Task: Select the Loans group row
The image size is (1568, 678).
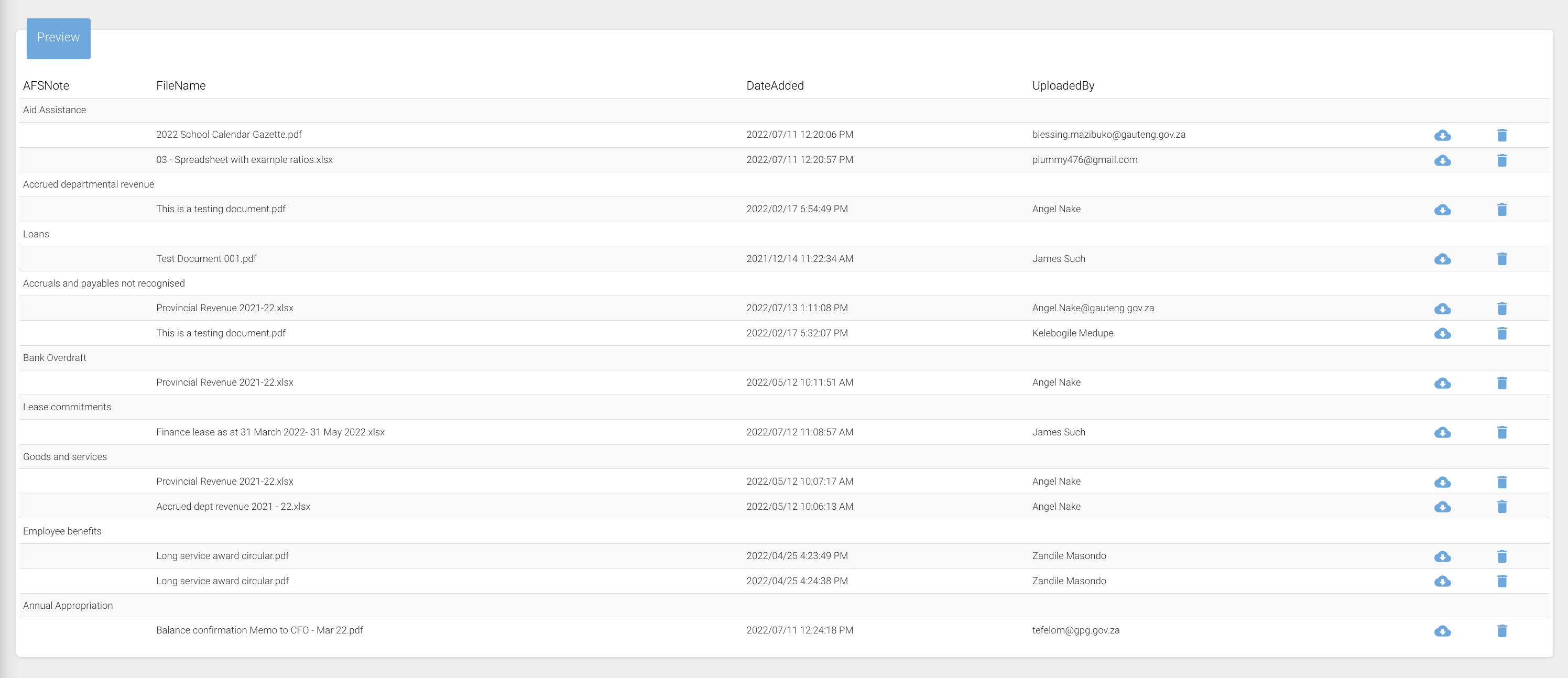Action: (x=784, y=234)
